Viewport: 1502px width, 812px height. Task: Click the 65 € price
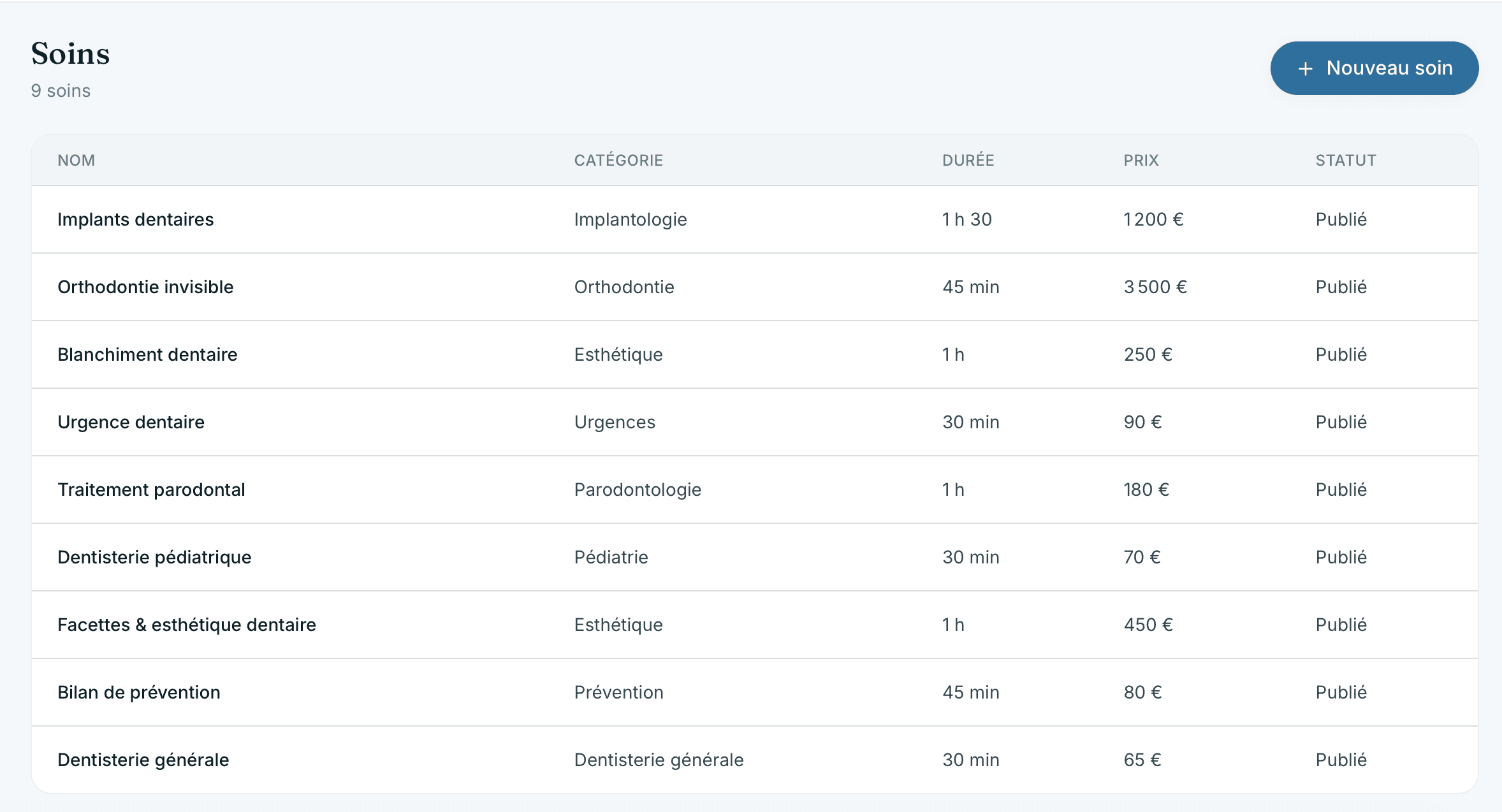pyautogui.click(x=1142, y=760)
